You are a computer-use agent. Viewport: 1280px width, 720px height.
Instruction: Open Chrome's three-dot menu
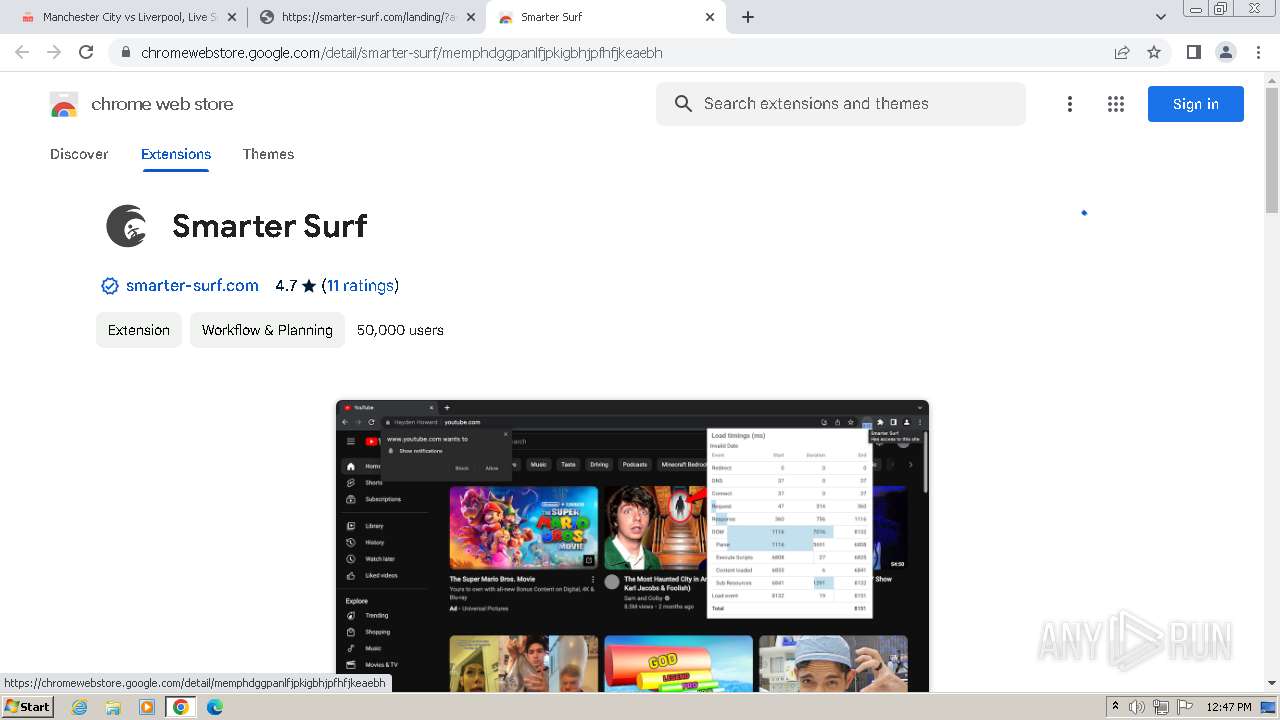1258,52
